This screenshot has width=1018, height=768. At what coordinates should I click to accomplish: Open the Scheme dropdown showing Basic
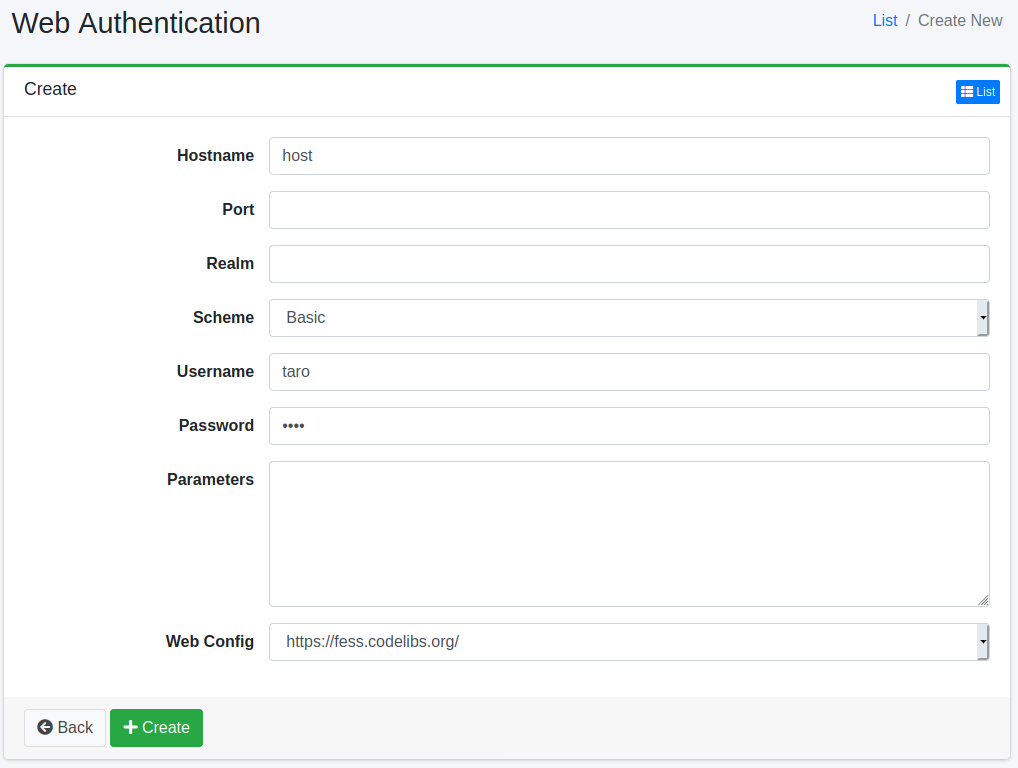(x=620, y=318)
